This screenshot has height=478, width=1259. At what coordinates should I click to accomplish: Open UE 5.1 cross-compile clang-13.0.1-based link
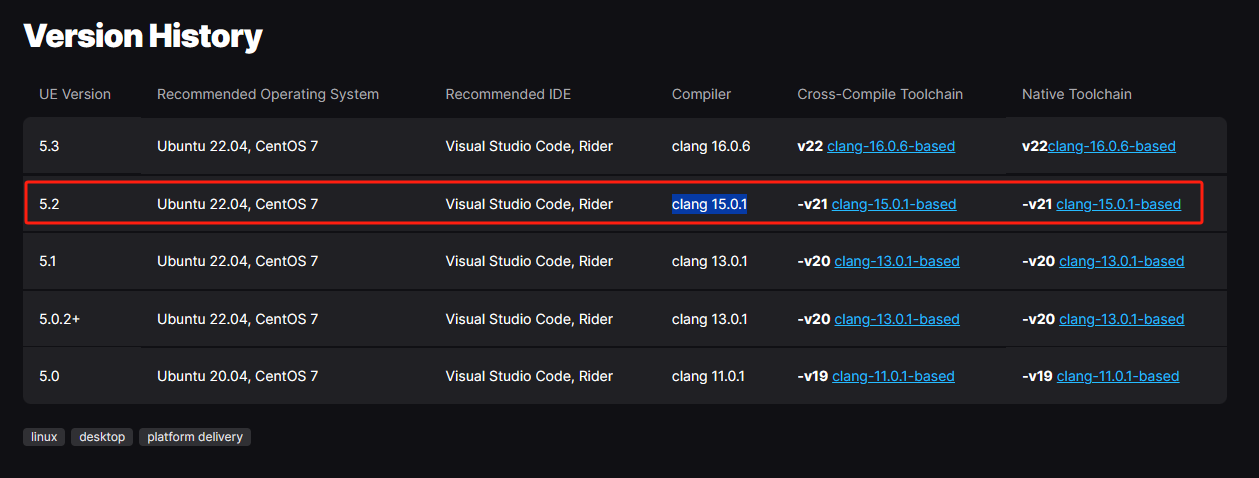tap(896, 261)
